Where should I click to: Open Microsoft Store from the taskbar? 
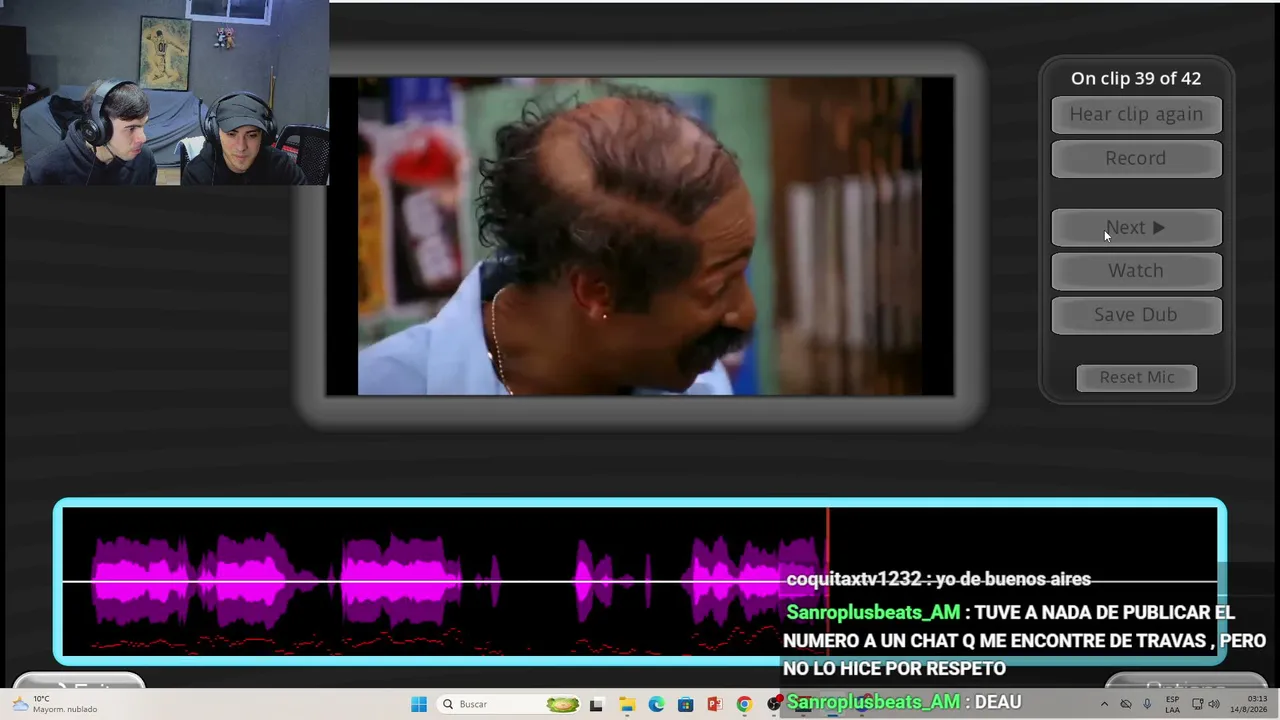tap(685, 704)
